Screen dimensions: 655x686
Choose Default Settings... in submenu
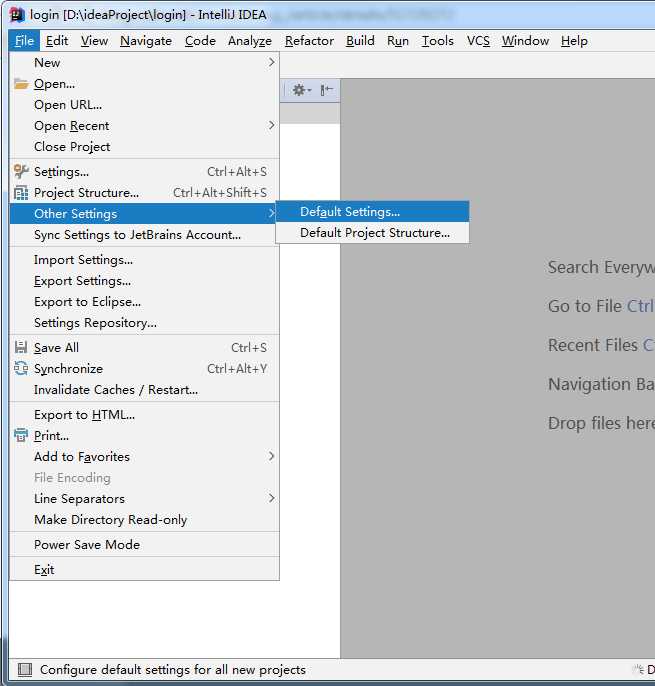(x=372, y=212)
